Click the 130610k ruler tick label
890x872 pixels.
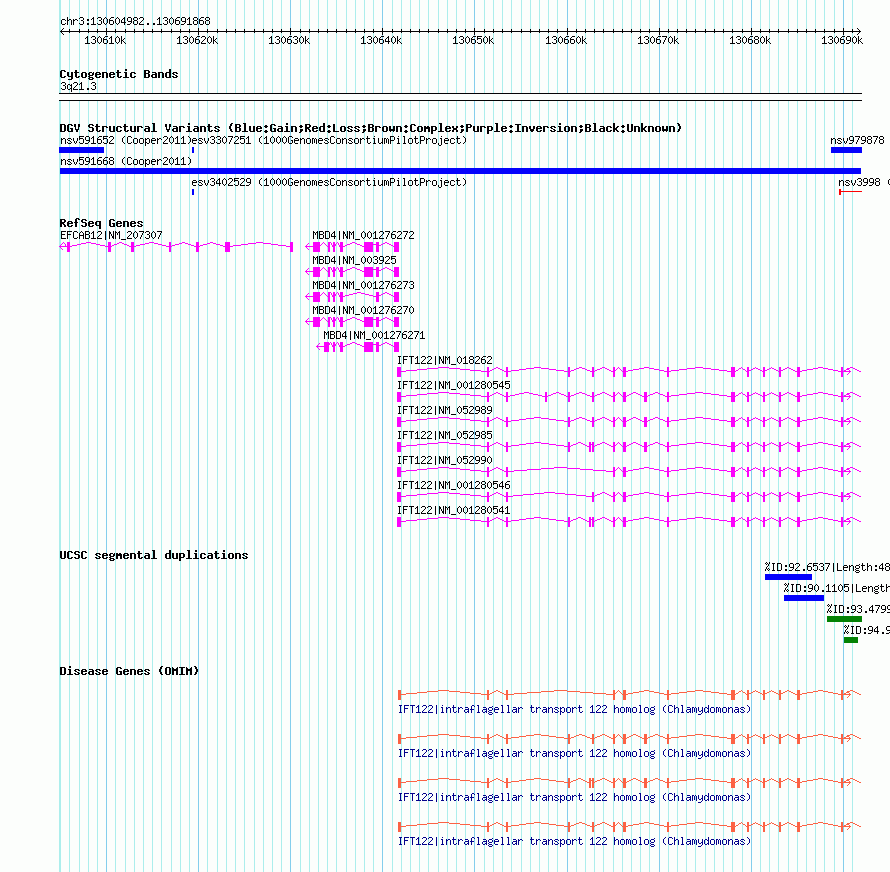(x=105, y=40)
